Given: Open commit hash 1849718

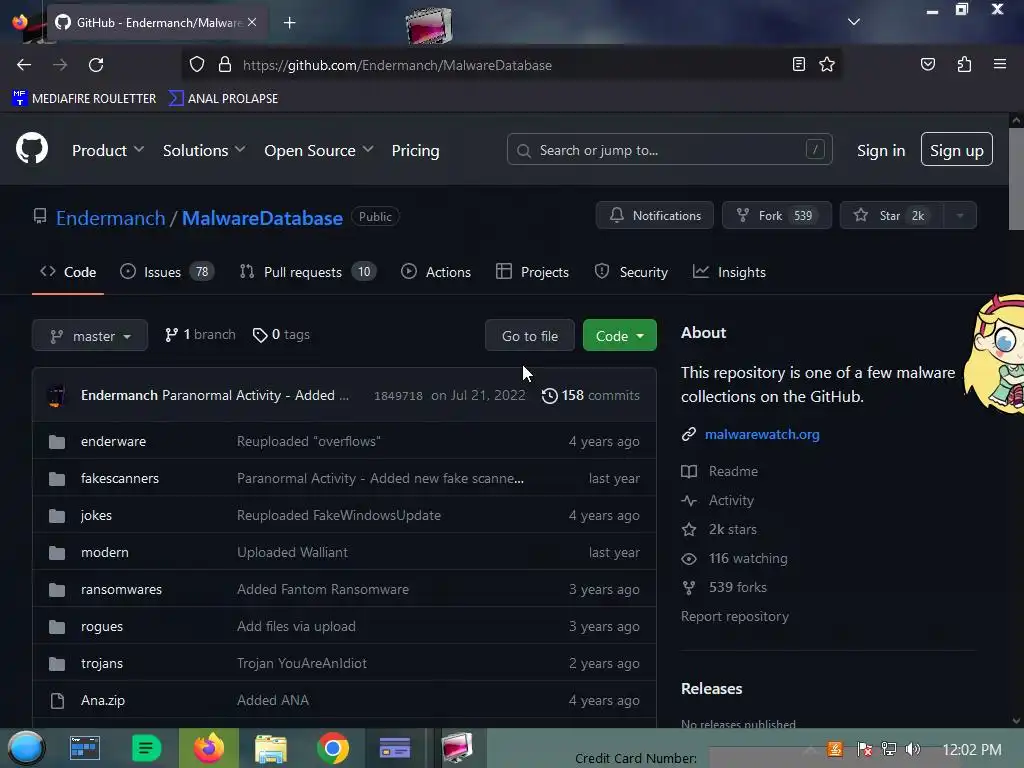Looking at the screenshot, I should coord(398,396).
